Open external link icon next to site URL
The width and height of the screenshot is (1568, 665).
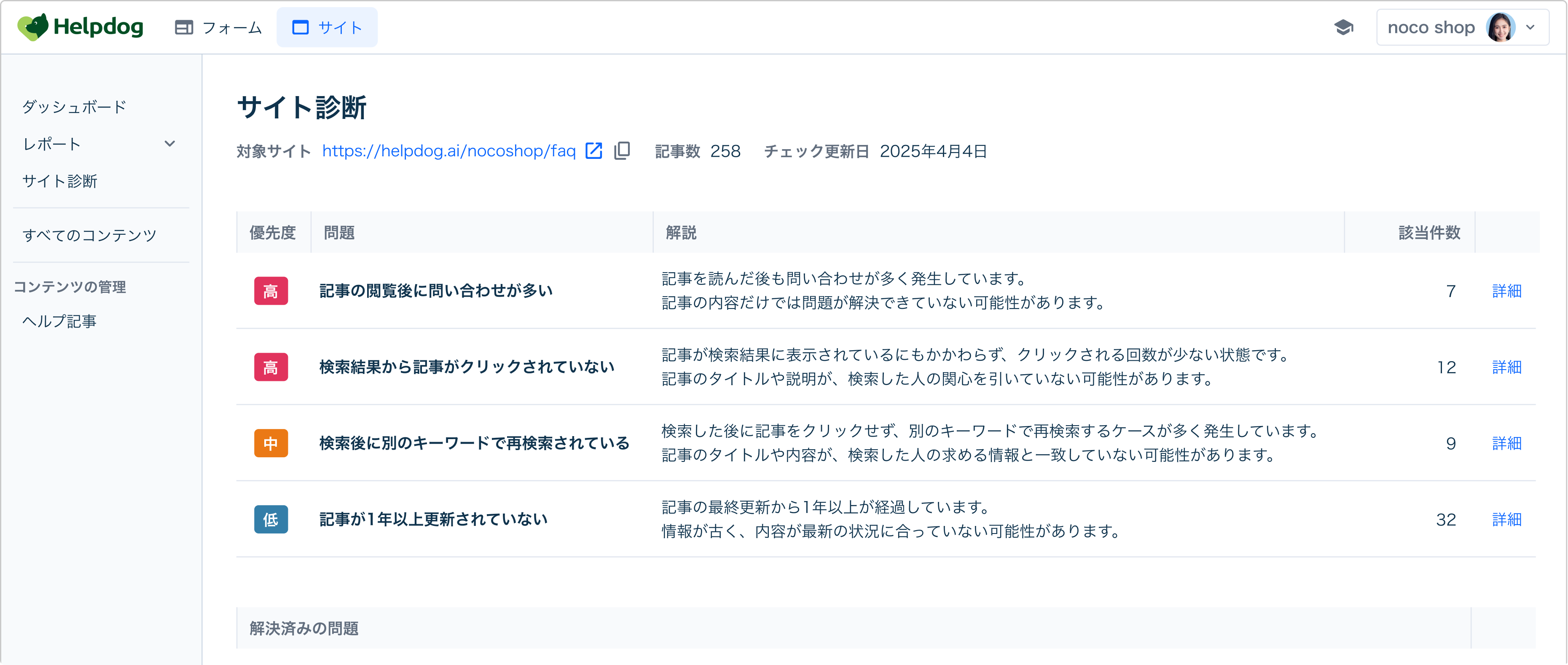click(x=593, y=151)
